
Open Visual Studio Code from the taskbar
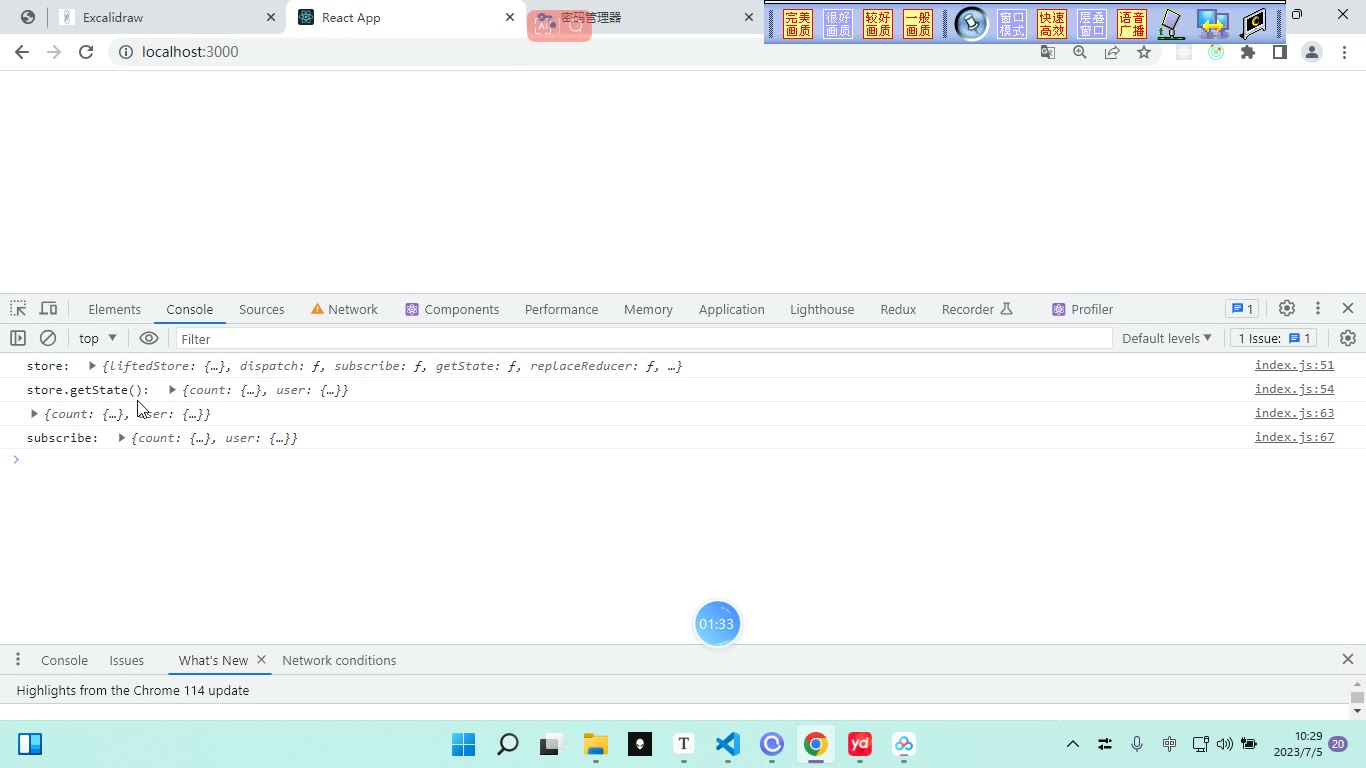[x=728, y=744]
